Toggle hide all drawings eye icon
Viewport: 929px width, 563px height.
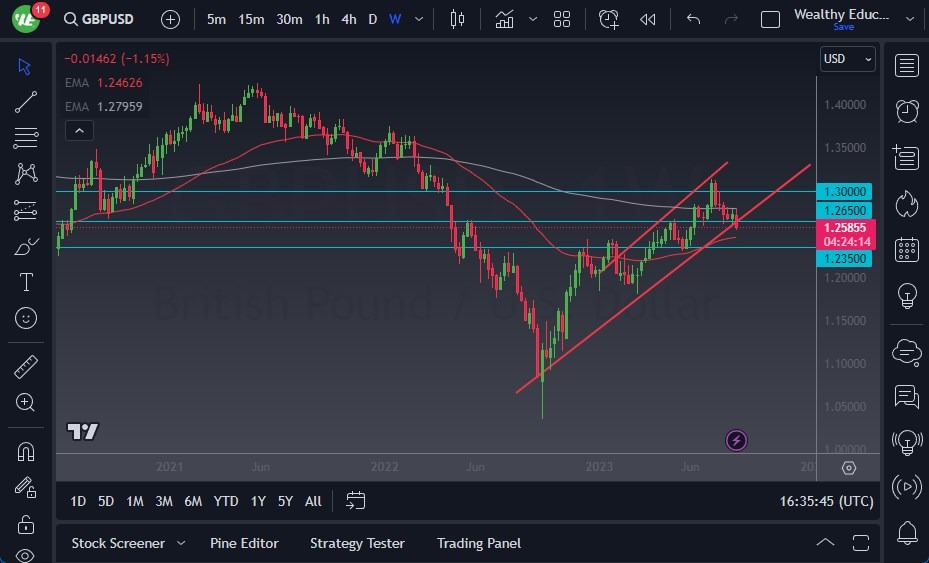[x=26, y=555]
